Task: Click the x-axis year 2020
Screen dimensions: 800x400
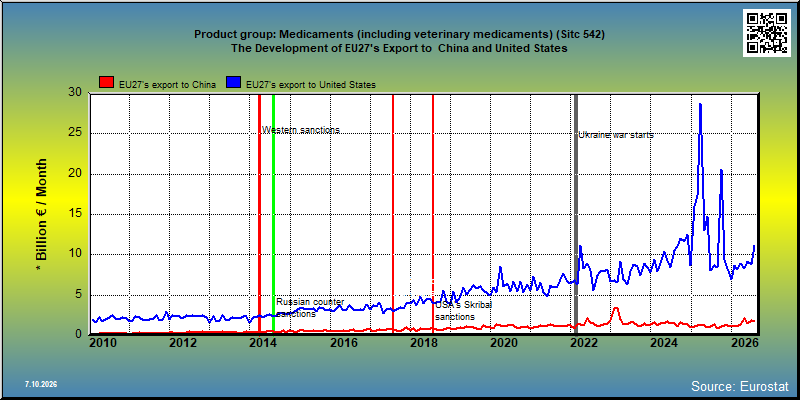Action: coord(504,343)
